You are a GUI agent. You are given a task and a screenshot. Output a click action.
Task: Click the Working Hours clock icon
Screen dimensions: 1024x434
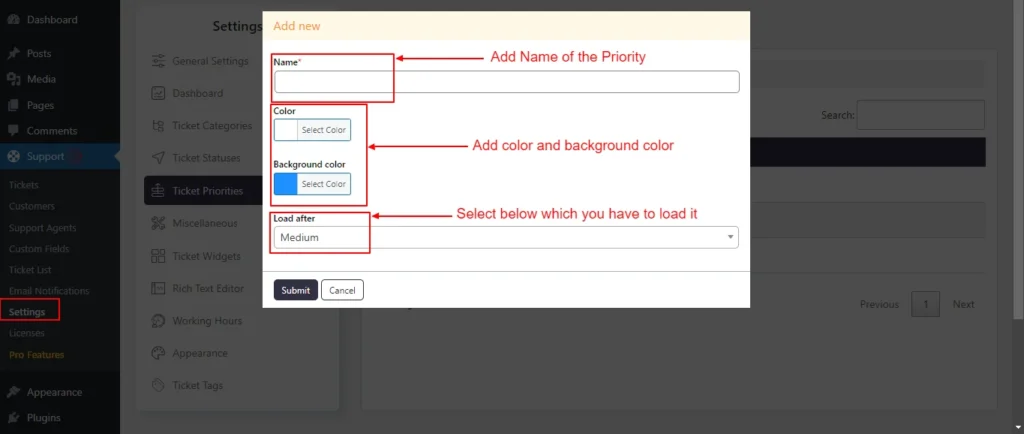158,321
